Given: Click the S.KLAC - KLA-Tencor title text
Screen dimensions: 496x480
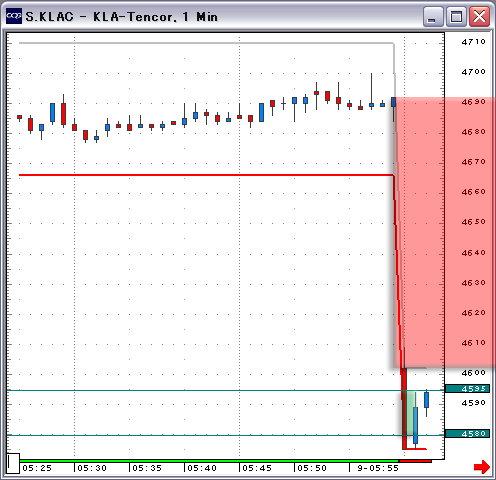Looking at the screenshot, I should (x=122, y=17).
